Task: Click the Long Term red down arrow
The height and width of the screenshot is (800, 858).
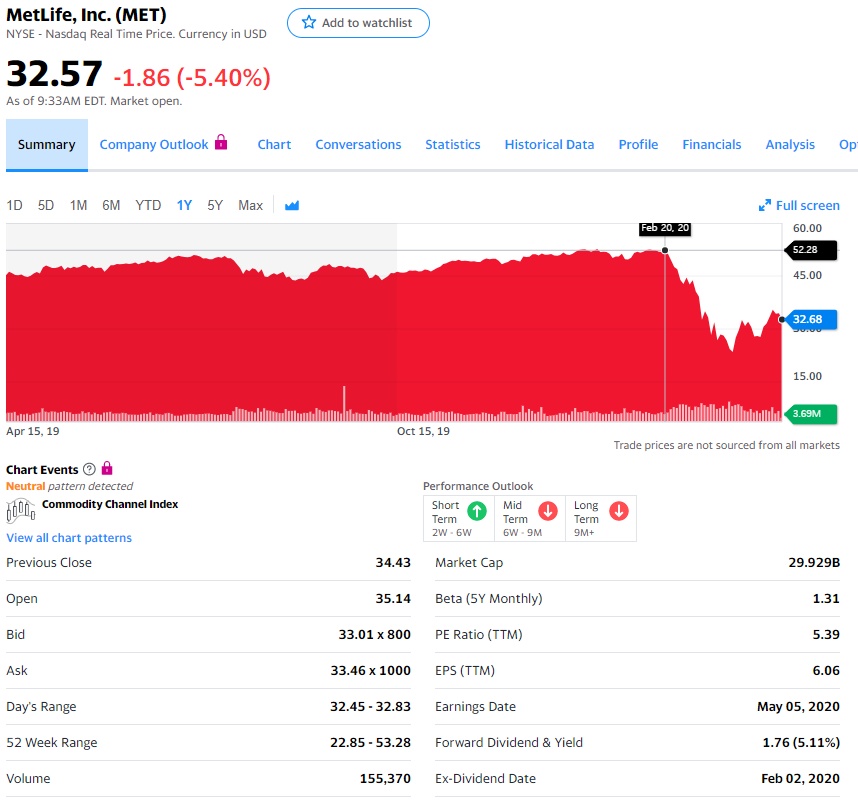Action: click(x=619, y=511)
